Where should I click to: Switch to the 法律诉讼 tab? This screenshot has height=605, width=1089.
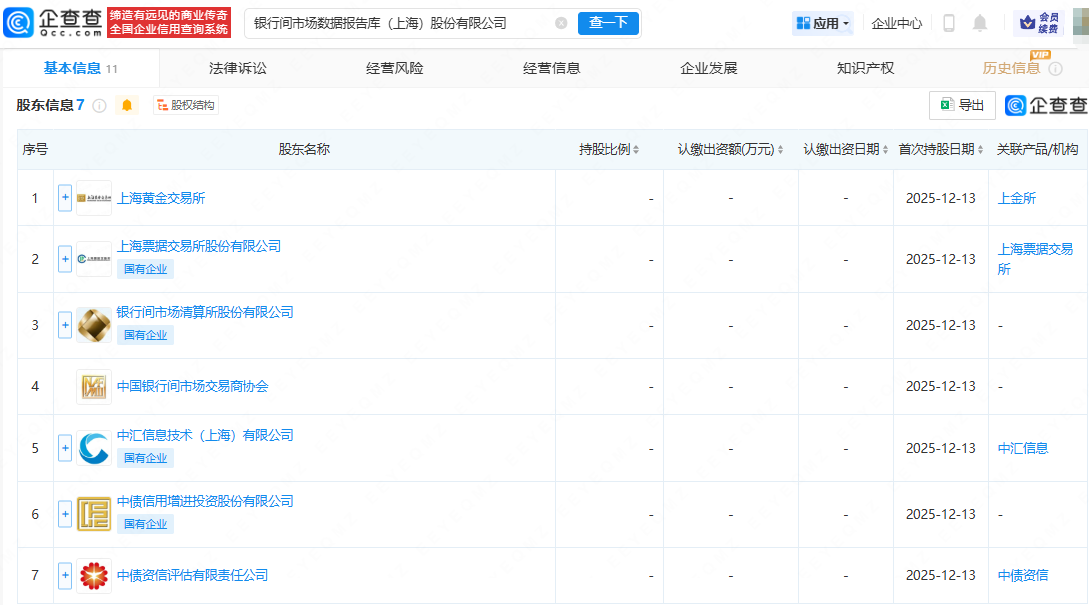pos(238,68)
